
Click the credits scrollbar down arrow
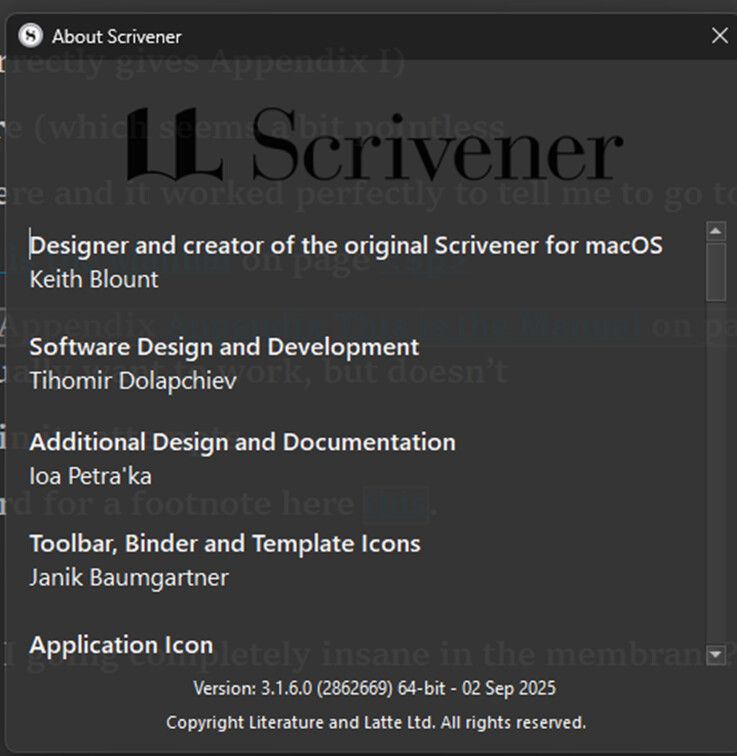[715, 655]
